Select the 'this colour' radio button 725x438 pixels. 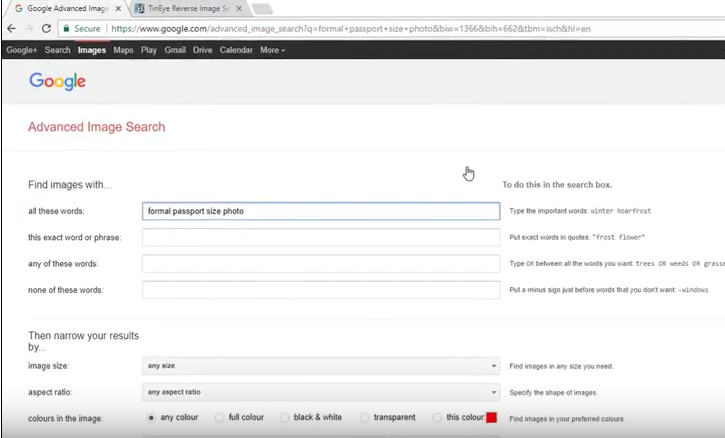click(x=437, y=418)
